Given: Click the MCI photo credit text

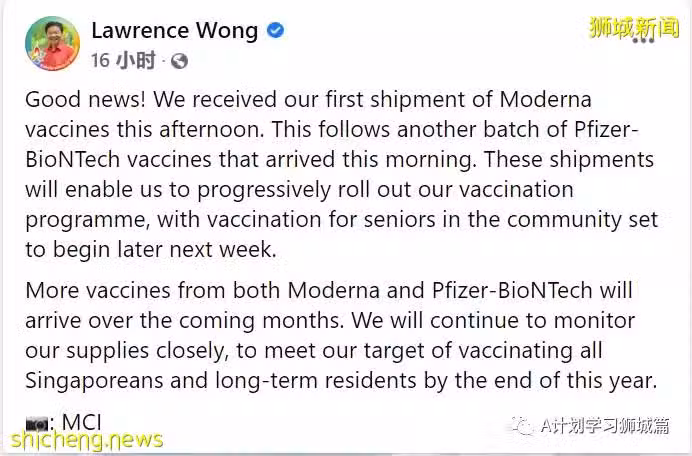Looking at the screenshot, I should 82,422.
